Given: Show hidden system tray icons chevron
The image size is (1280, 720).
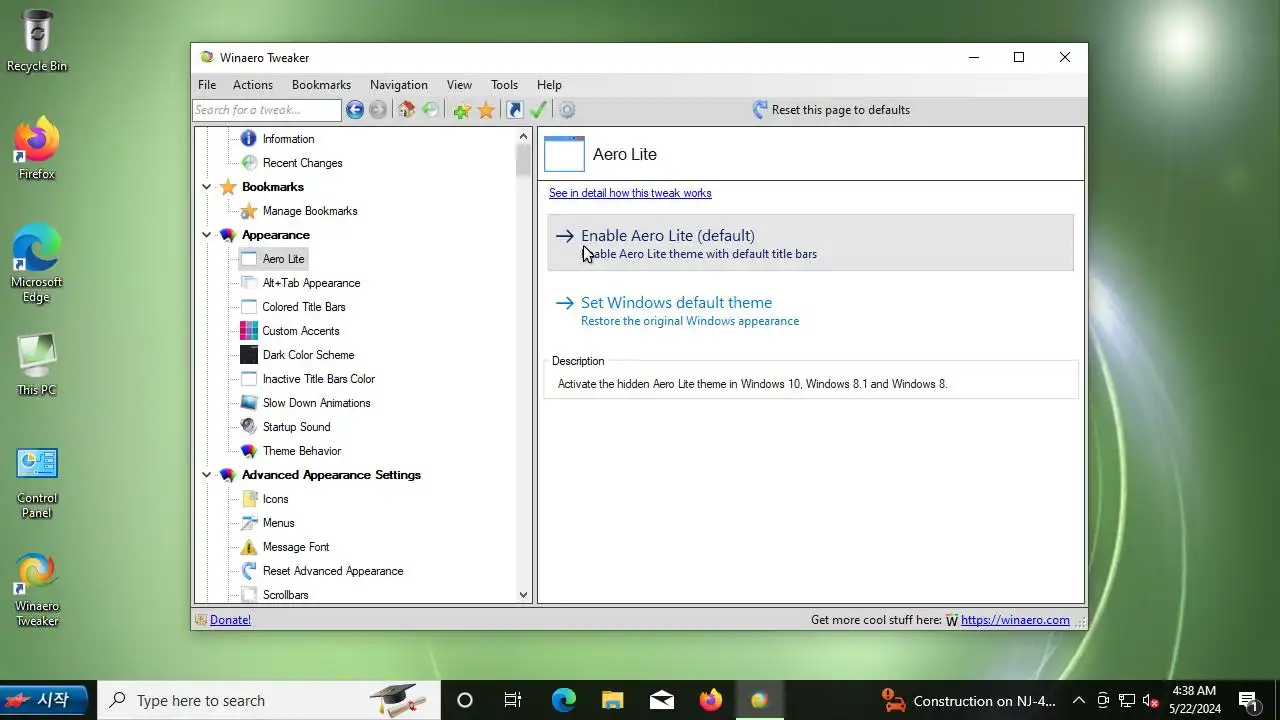Looking at the screenshot, I should [1079, 700].
